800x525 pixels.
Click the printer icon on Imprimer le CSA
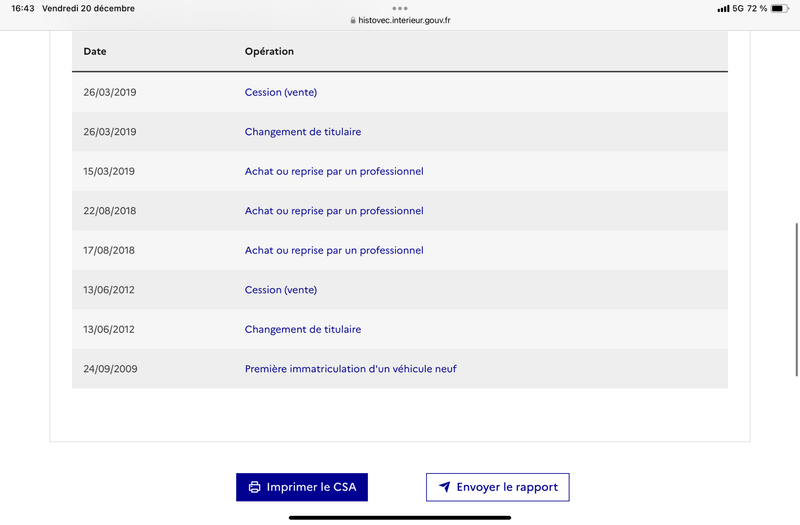tap(254, 487)
